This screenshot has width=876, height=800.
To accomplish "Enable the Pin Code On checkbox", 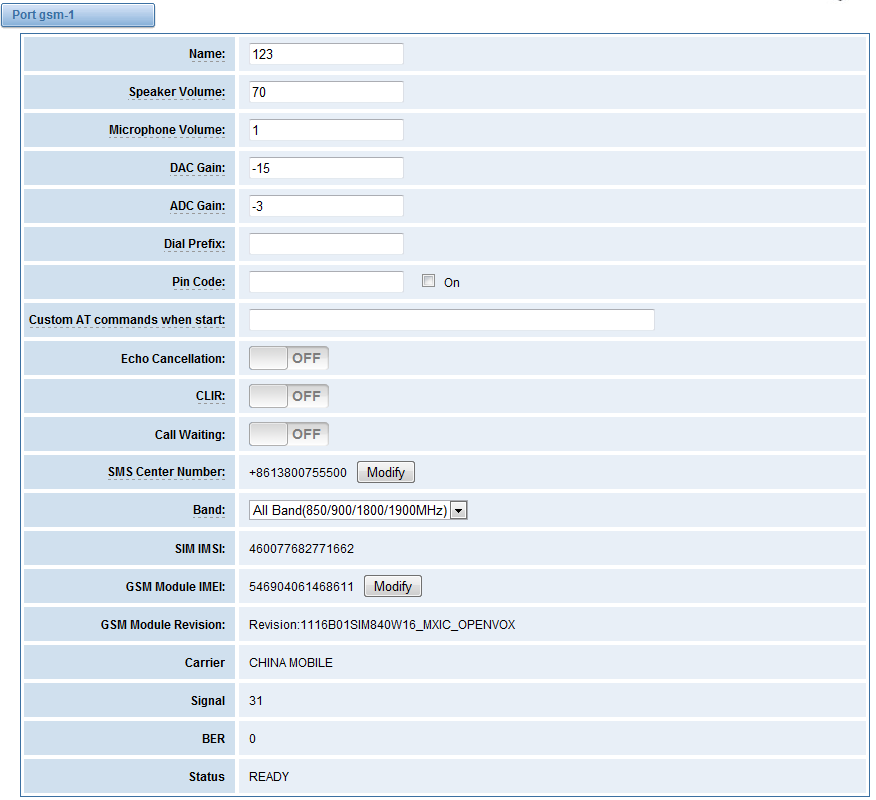I will (x=429, y=281).
